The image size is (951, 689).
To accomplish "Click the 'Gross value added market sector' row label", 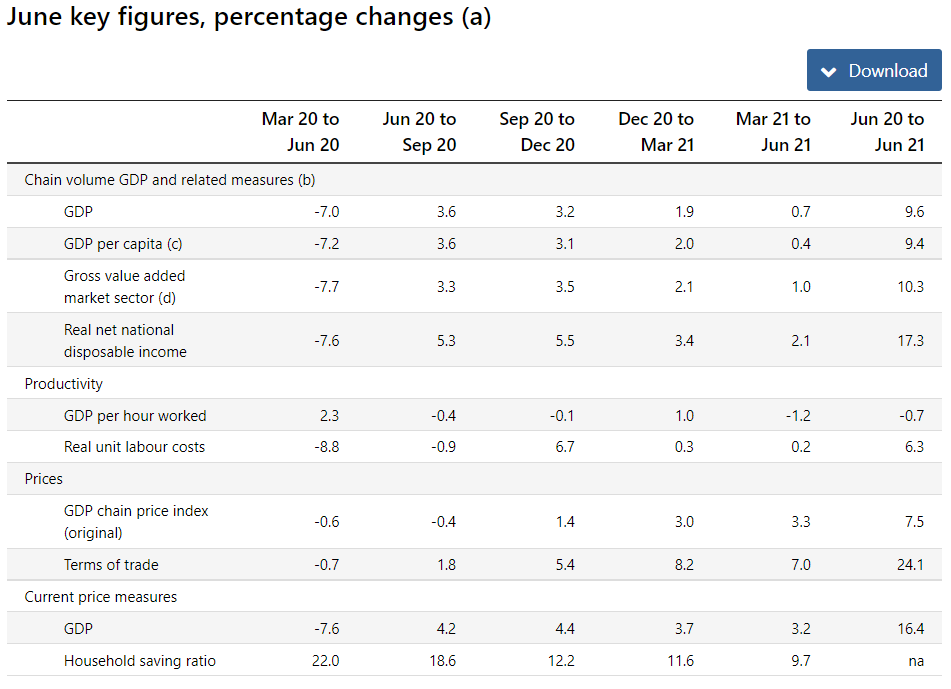I will click(124, 287).
